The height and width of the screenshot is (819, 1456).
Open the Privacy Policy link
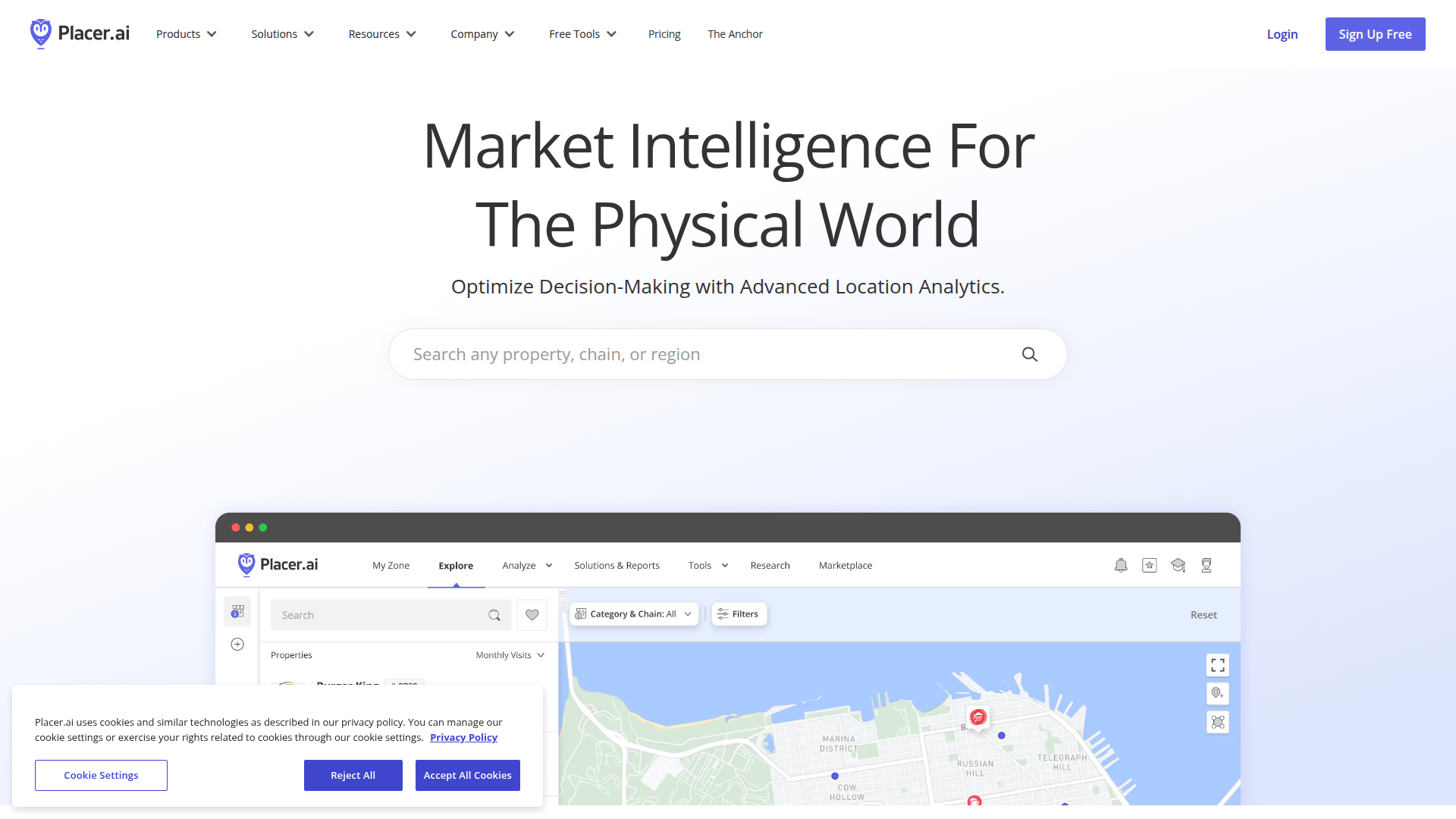(x=463, y=738)
